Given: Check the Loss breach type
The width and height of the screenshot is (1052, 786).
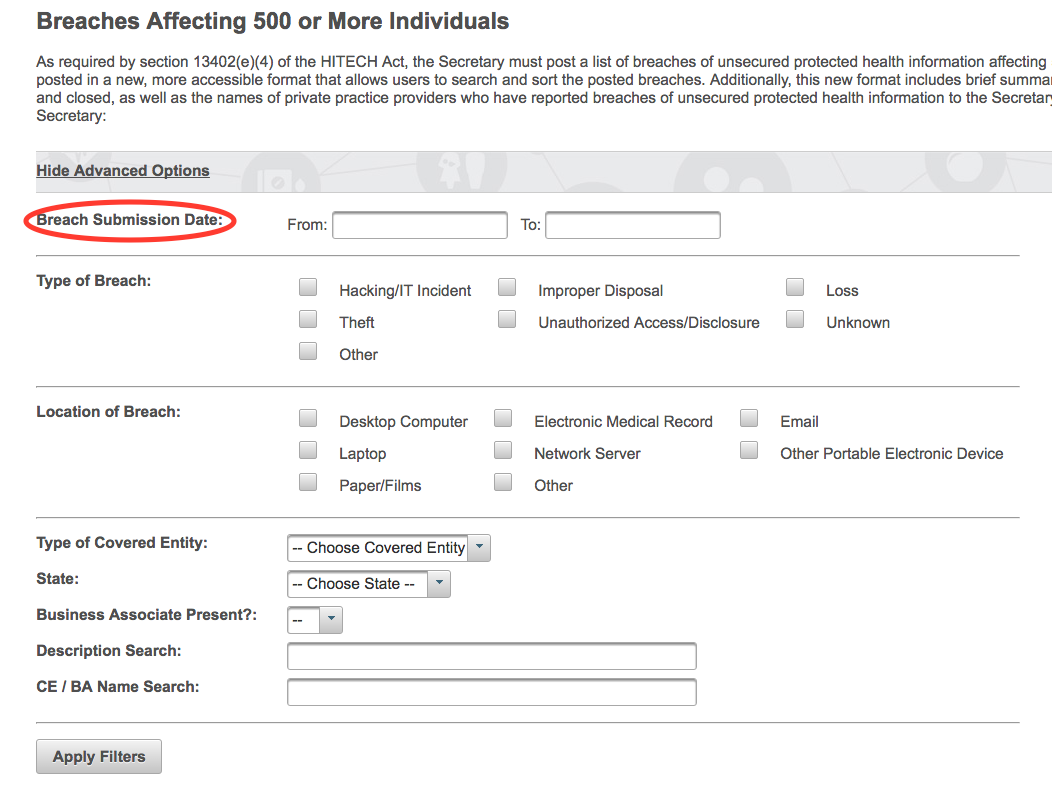Looking at the screenshot, I should [795, 287].
